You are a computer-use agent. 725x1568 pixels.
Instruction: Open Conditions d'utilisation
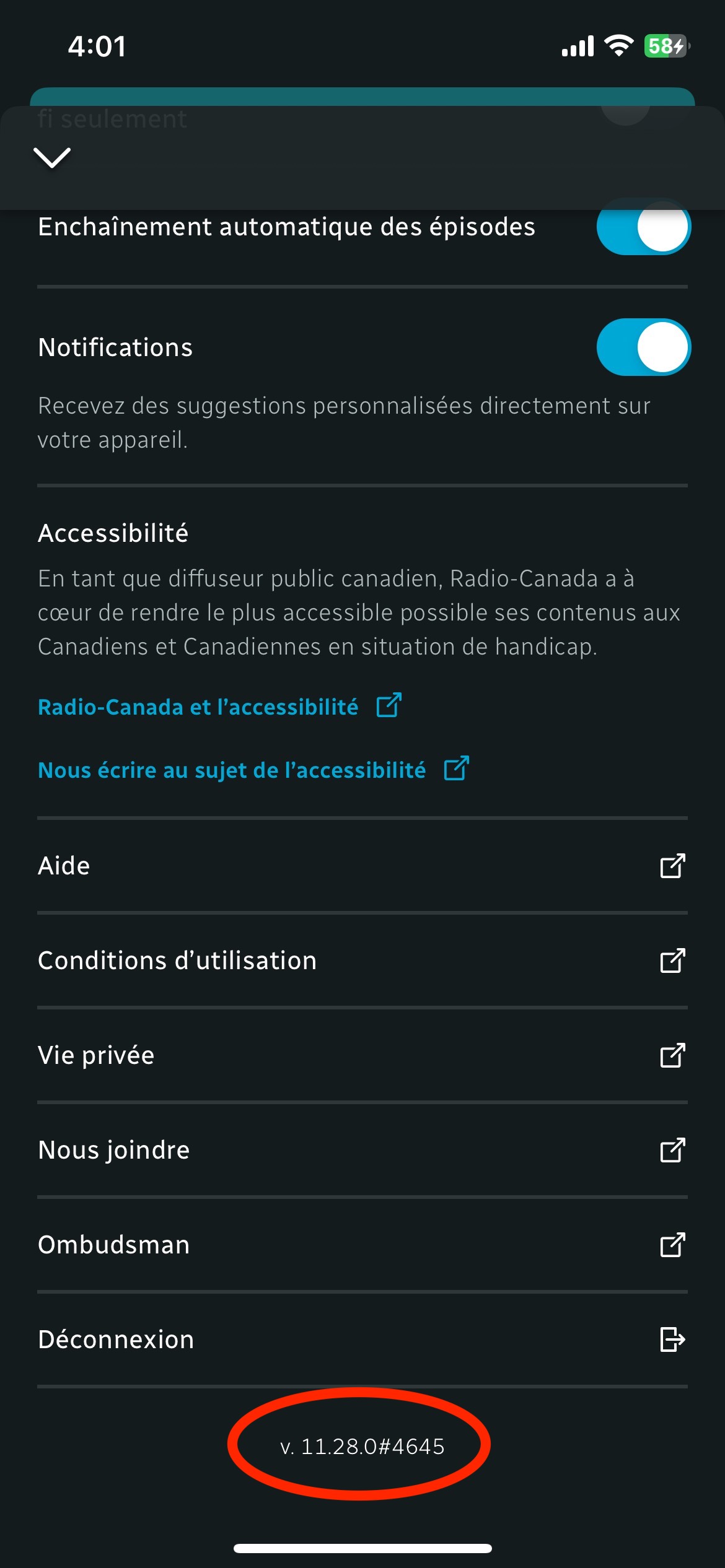[x=362, y=960]
